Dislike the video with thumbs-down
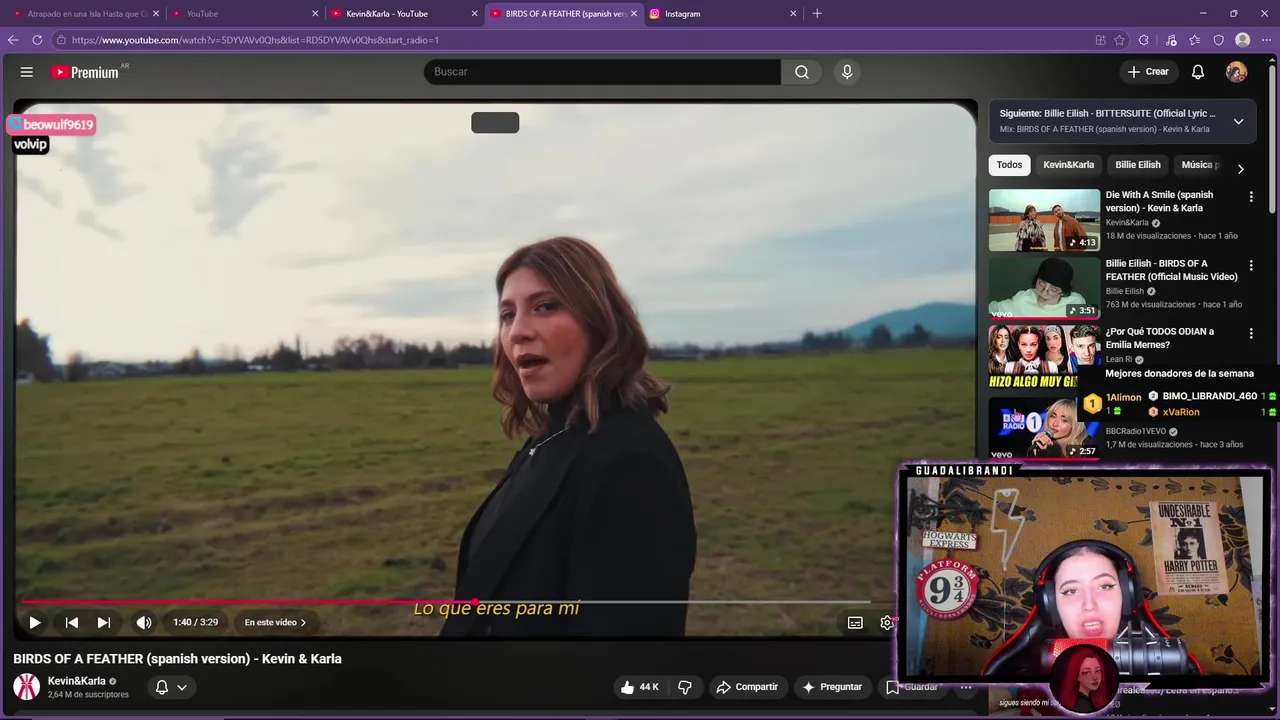The image size is (1280, 720). coord(685,687)
